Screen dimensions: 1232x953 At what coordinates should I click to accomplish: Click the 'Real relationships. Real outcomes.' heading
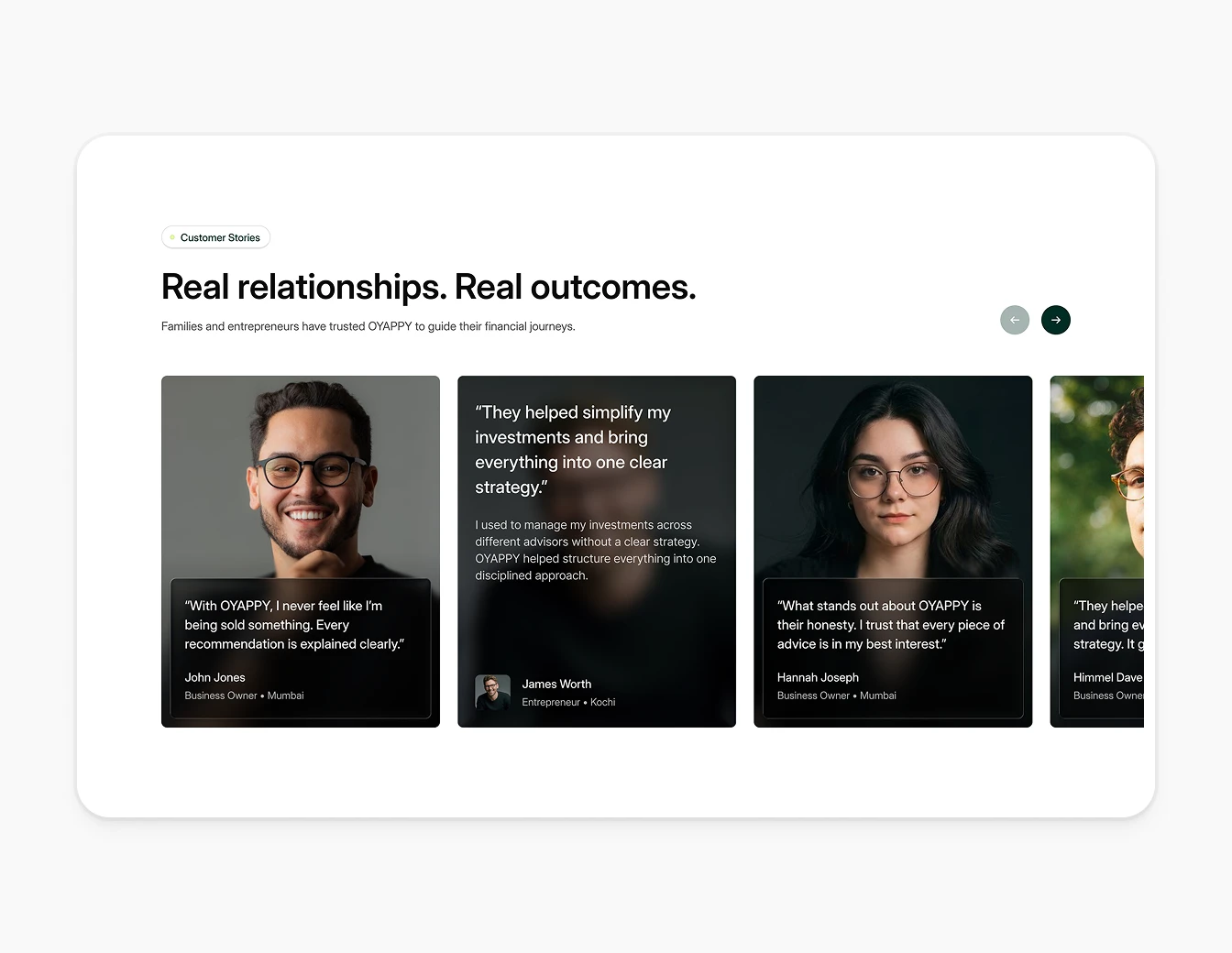(428, 287)
